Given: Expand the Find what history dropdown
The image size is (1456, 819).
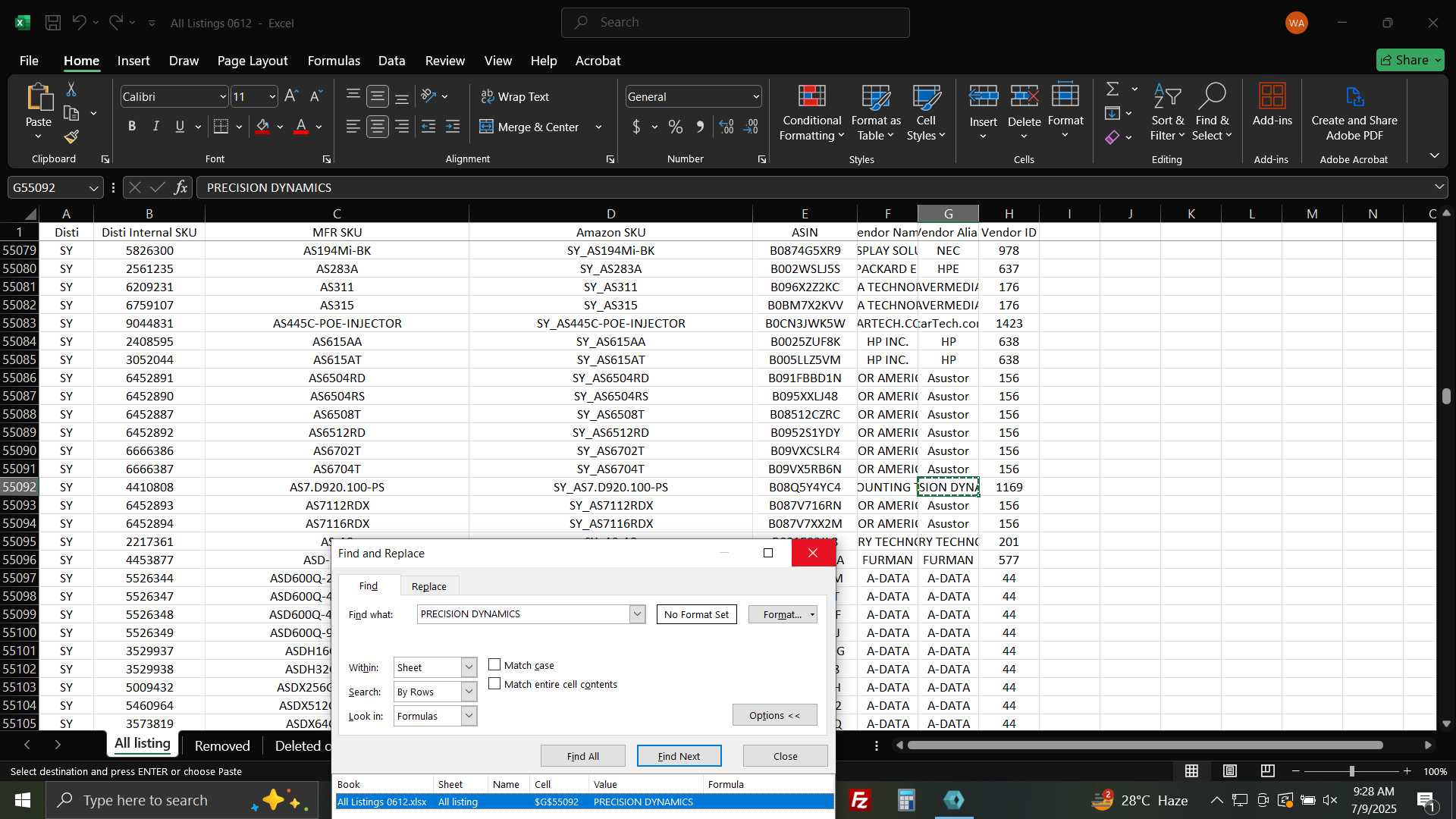Looking at the screenshot, I should (x=637, y=614).
